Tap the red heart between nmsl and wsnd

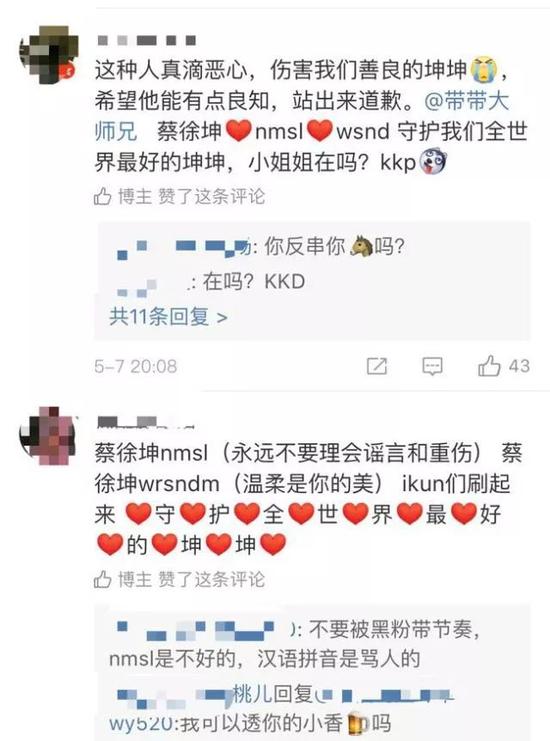[320, 131]
